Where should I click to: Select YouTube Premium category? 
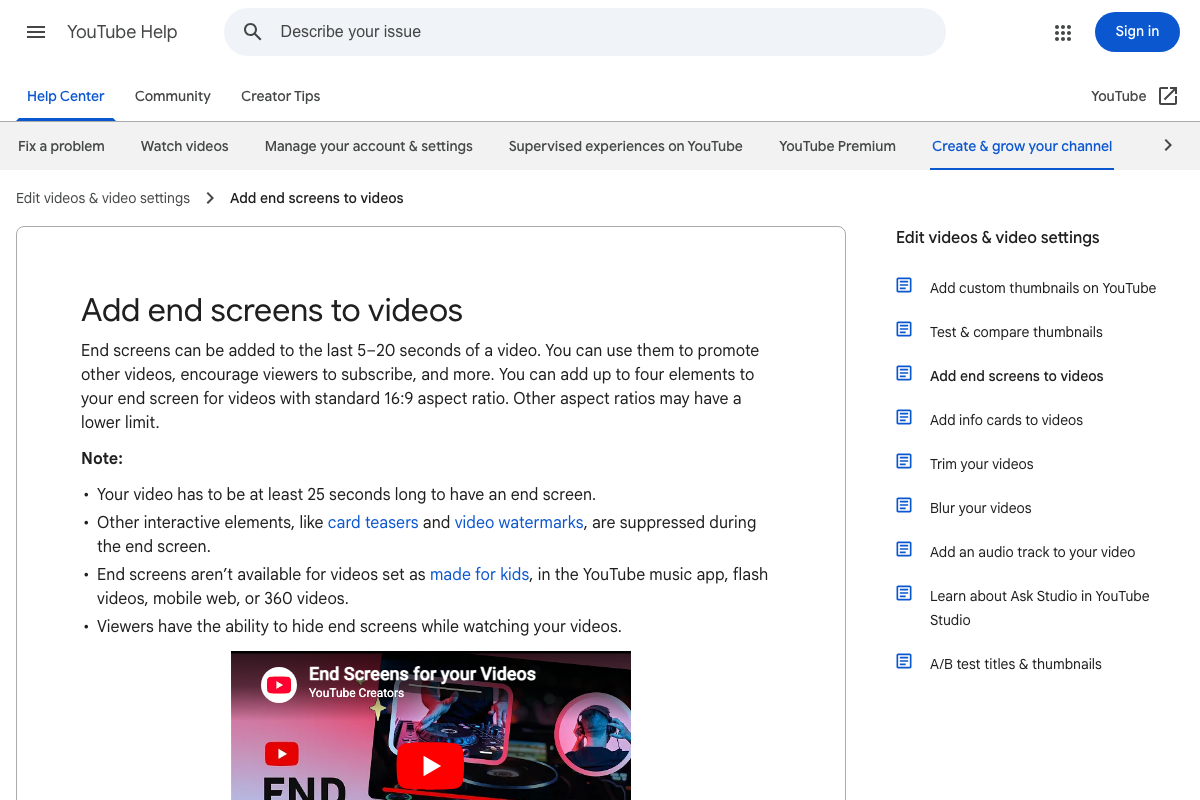838,146
